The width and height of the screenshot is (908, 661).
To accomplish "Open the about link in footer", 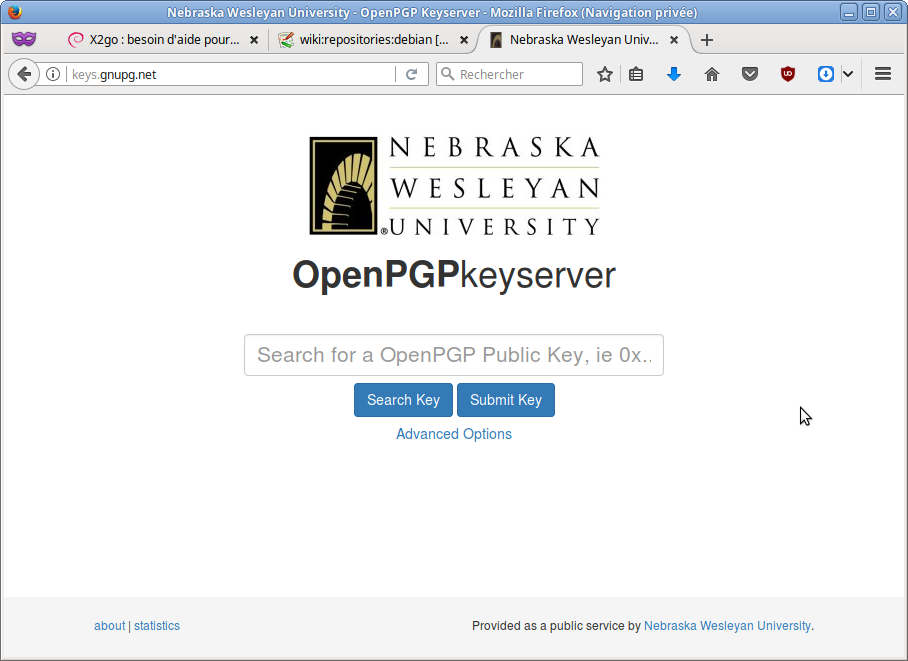I will [x=109, y=626].
